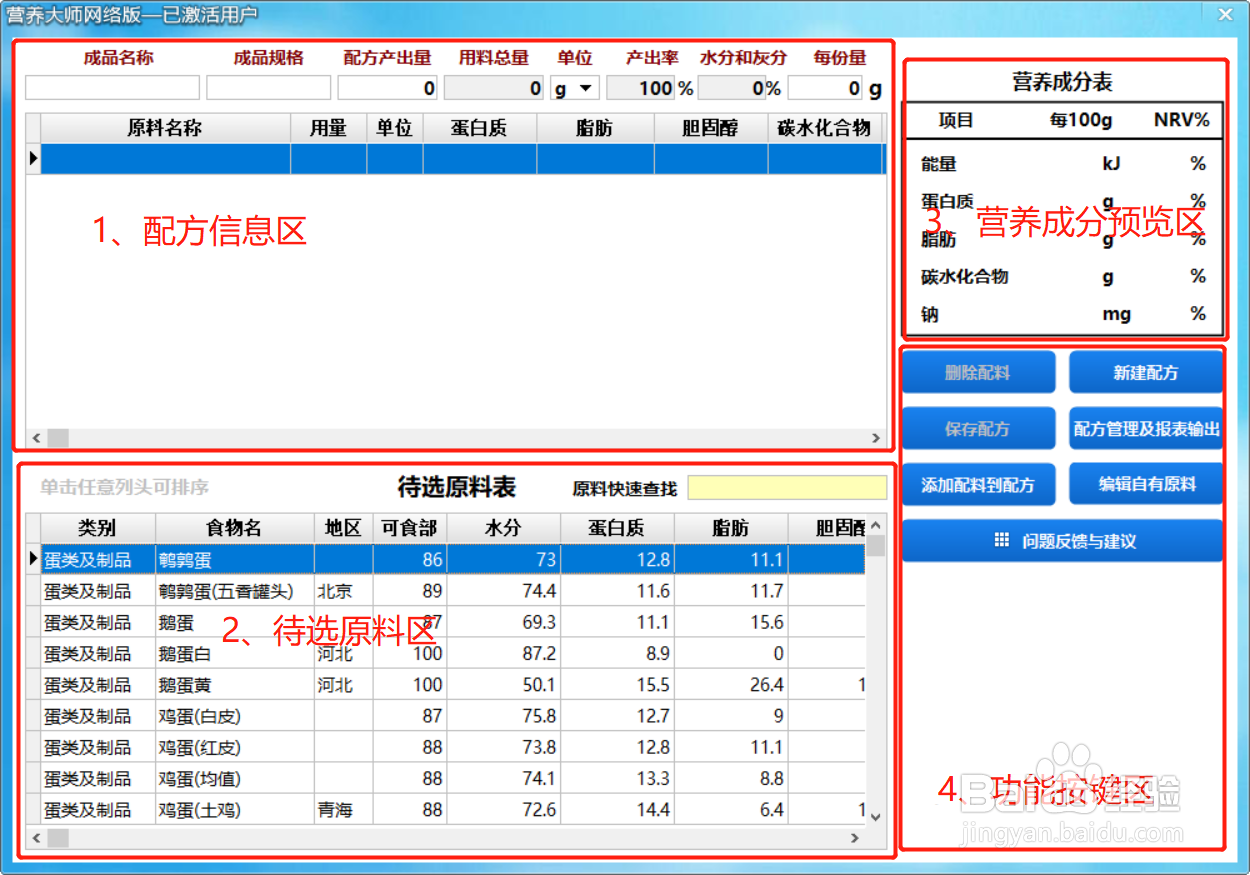1250x875 pixels.
Task: Click the 成品名称 input field
Action: [x=111, y=88]
